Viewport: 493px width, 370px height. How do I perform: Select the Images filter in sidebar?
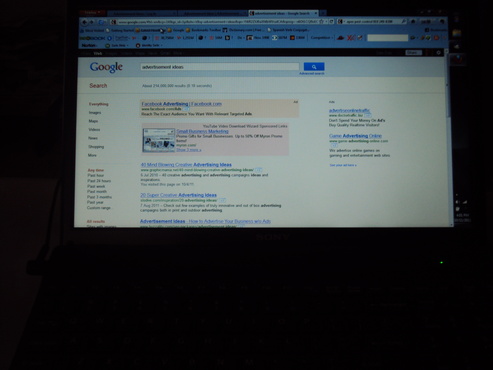pyautogui.click(x=95, y=113)
